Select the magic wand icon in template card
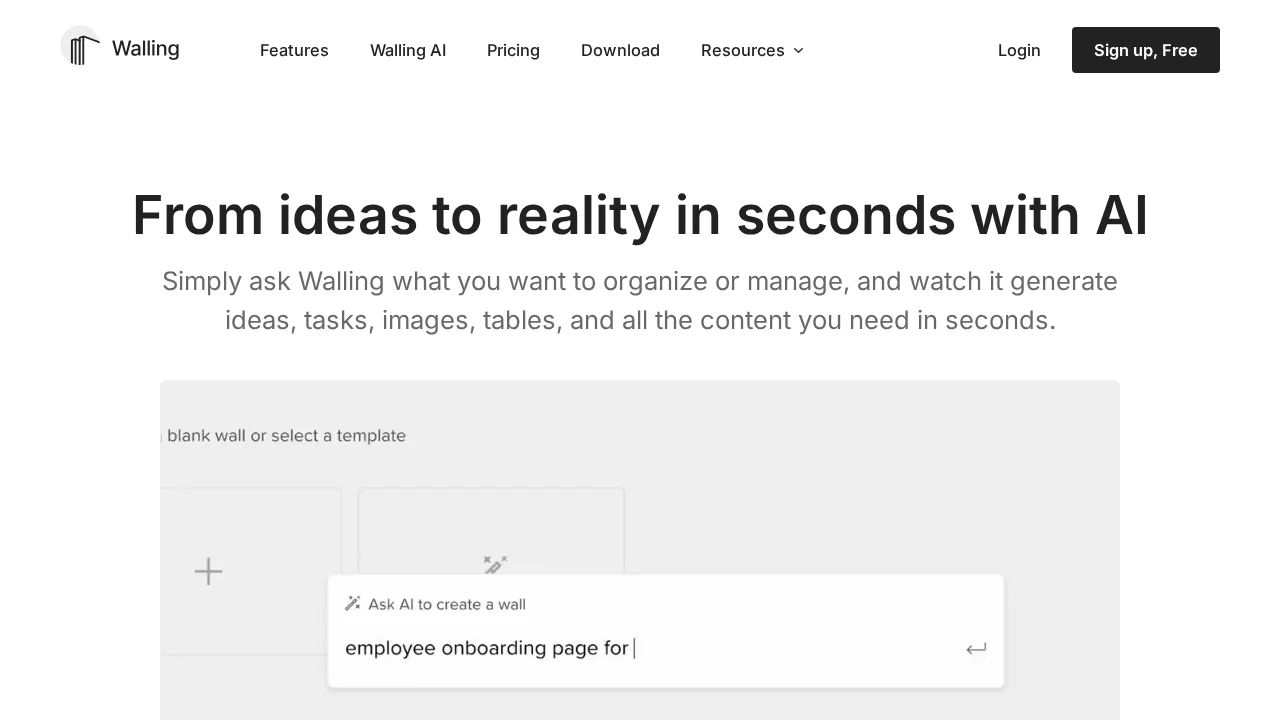1280x720 pixels. coord(495,565)
